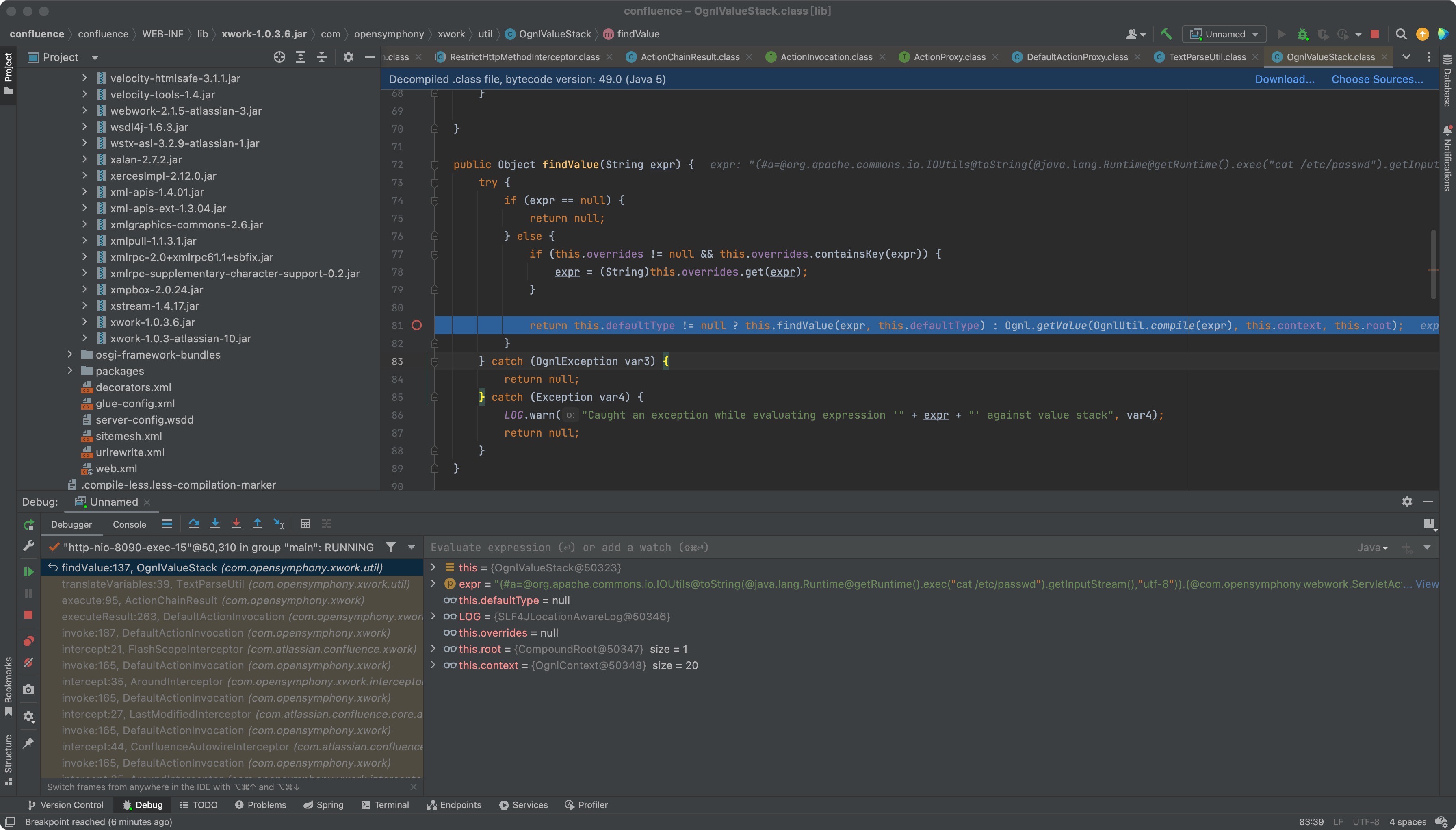Click the Select Opened File target icon
1456x830 pixels.
[x=279, y=57]
